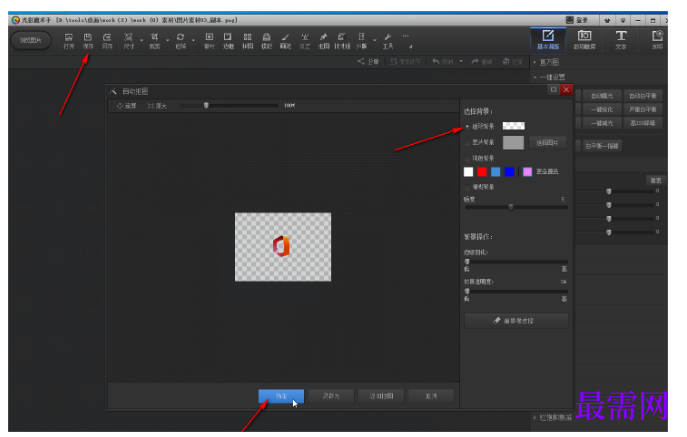Click the Return to cutout button
The height and width of the screenshot is (437, 687).
pyautogui.click(x=381, y=396)
